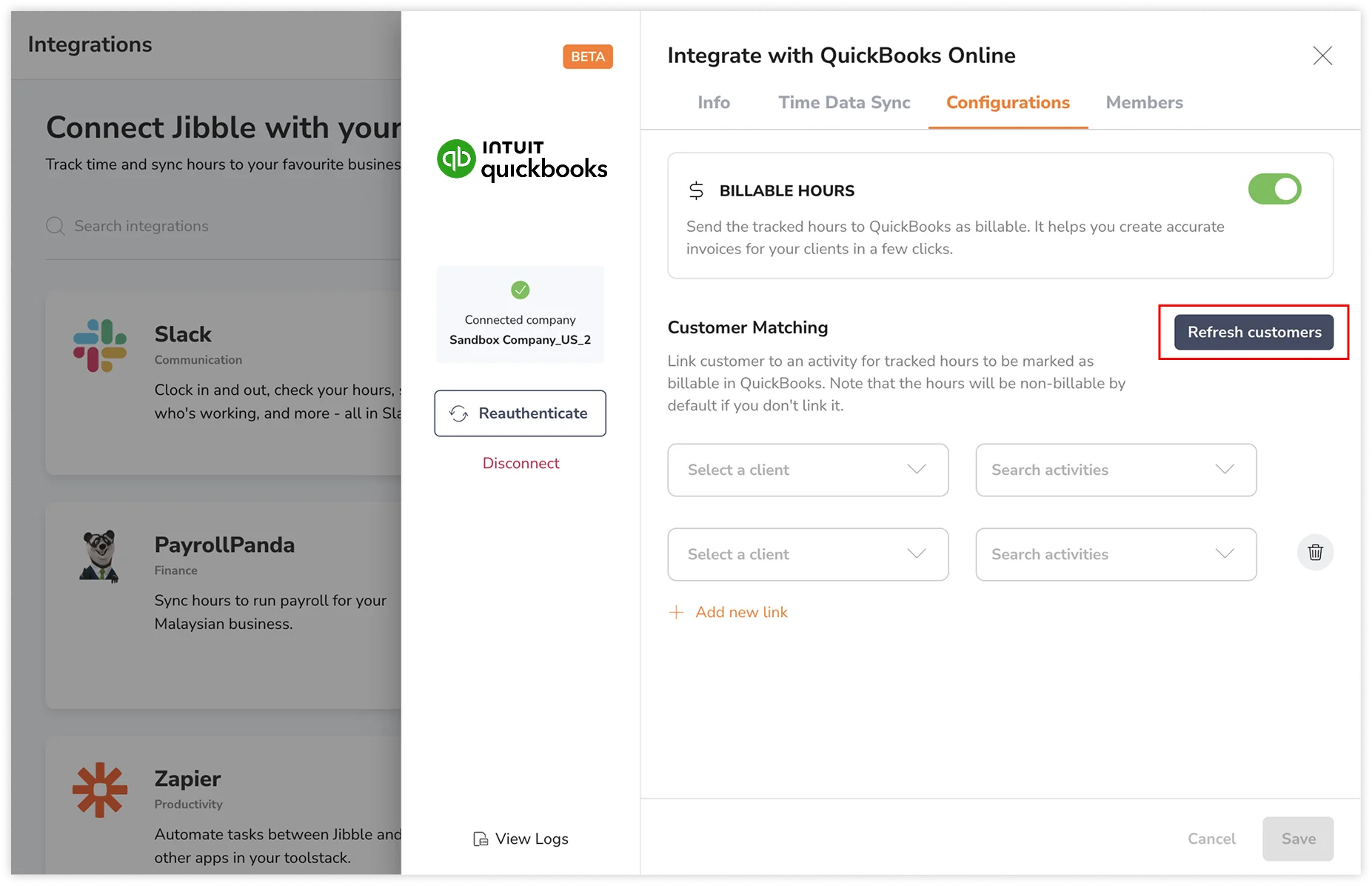Delete the second customer link with trash icon
The width and height of the screenshot is (1372, 886).
click(x=1315, y=553)
